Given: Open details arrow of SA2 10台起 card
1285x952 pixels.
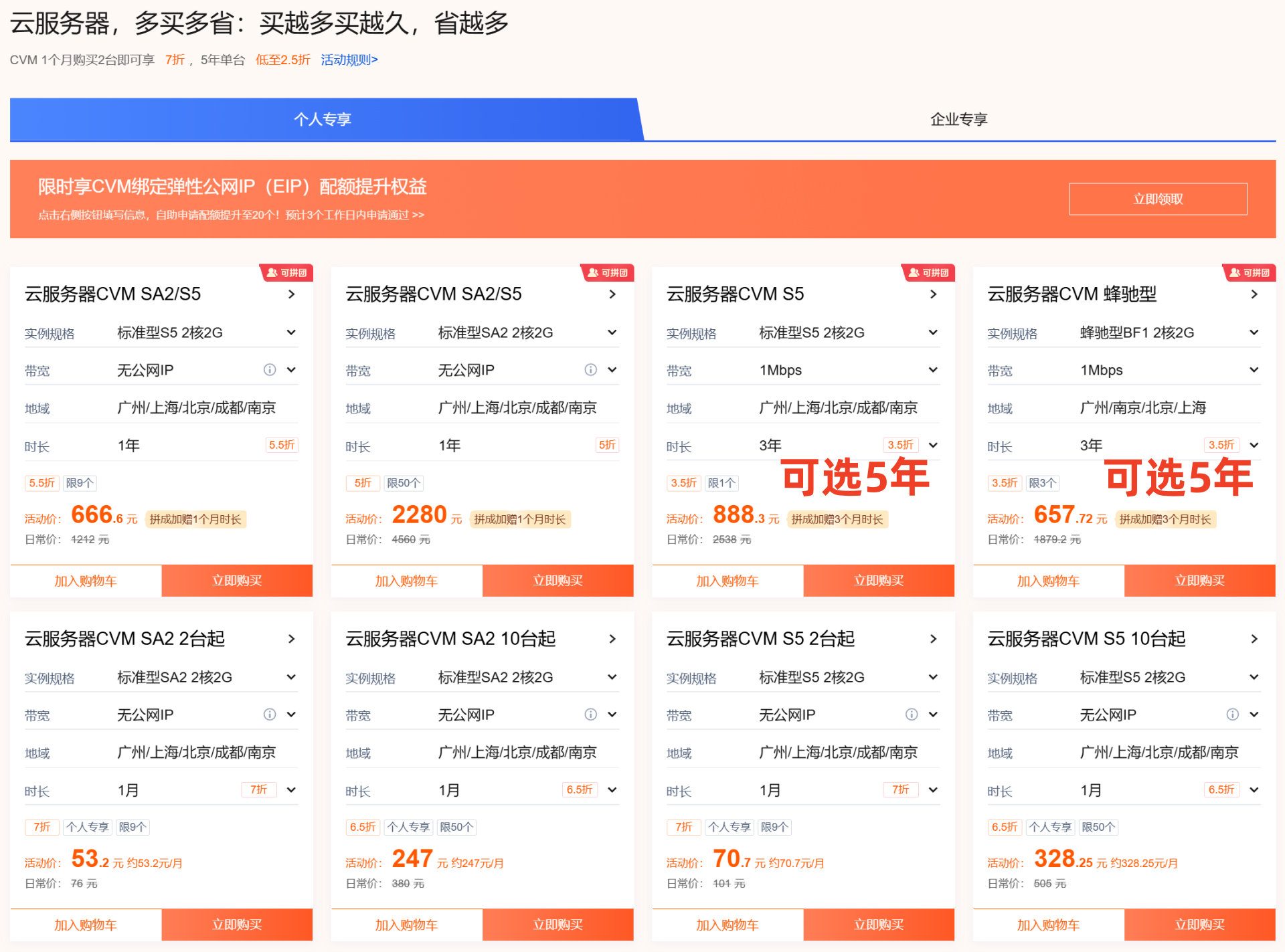Looking at the screenshot, I should click(x=612, y=638).
